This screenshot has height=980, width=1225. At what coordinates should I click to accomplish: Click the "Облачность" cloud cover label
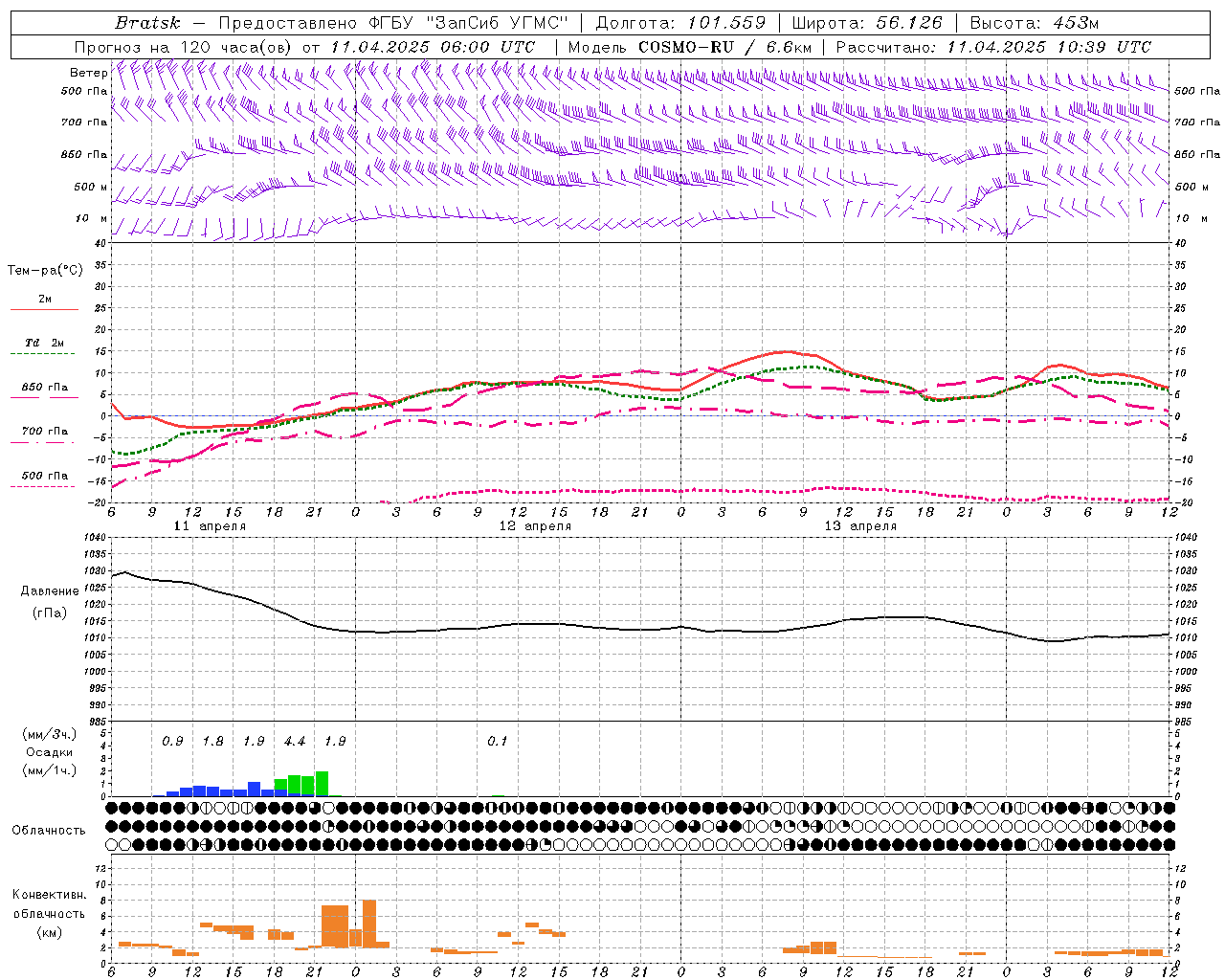pos(49,831)
